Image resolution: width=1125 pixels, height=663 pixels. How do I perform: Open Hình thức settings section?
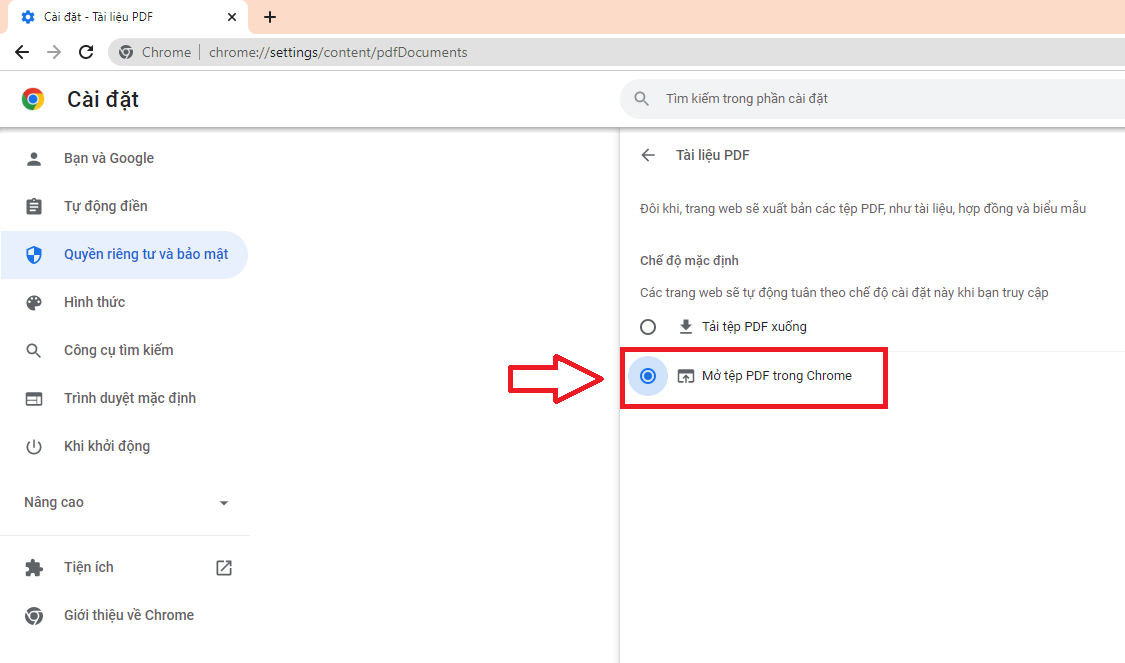126,303
